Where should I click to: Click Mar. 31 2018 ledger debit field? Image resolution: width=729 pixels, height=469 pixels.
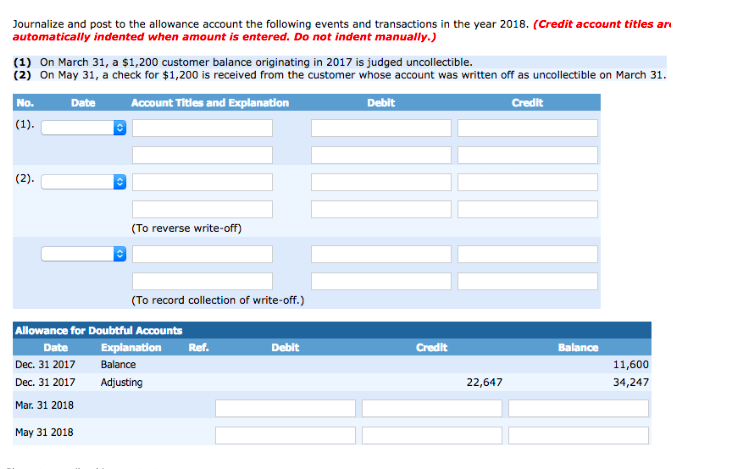(x=285, y=408)
